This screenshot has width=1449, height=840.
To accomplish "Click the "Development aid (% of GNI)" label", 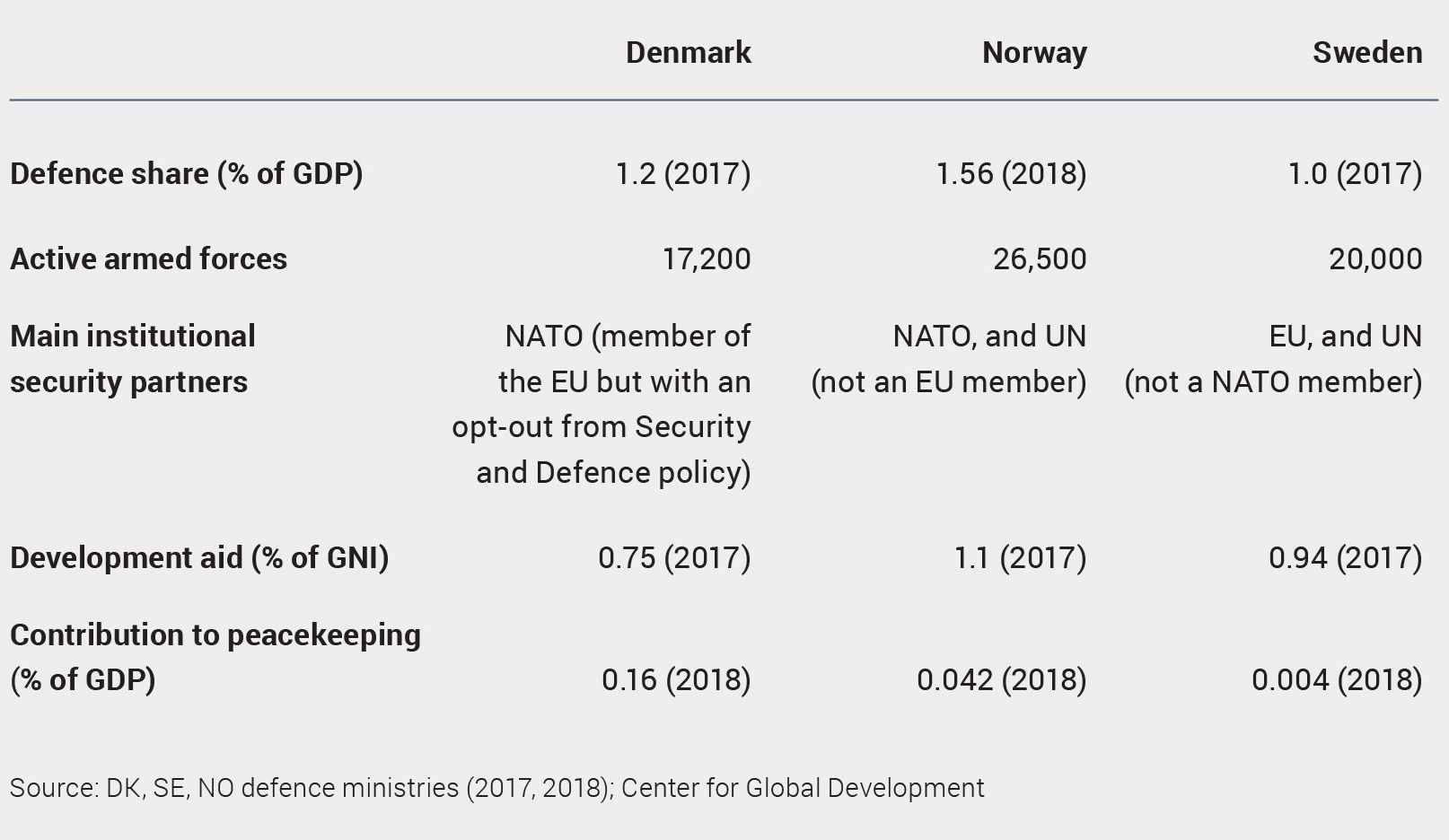I will click(199, 557).
